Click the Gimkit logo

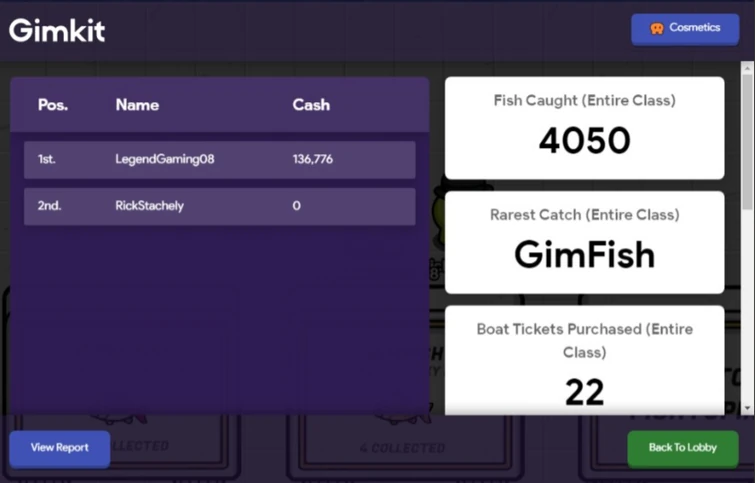[57, 30]
